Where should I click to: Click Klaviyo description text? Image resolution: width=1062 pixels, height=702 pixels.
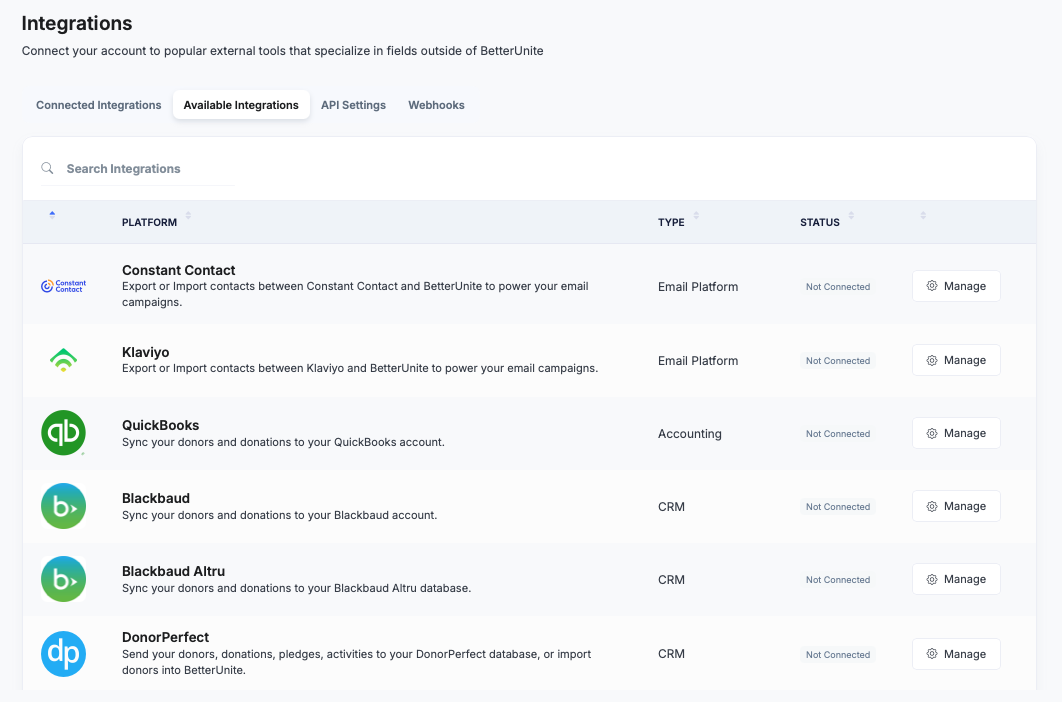(x=360, y=368)
